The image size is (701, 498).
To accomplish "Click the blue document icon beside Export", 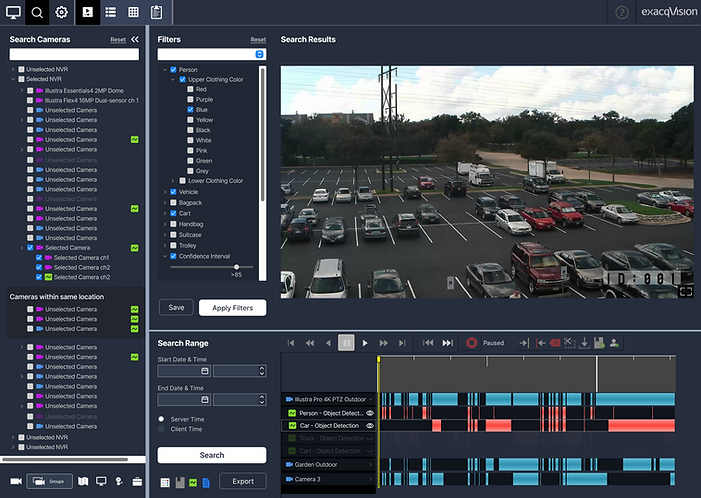I will pos(206,482).
